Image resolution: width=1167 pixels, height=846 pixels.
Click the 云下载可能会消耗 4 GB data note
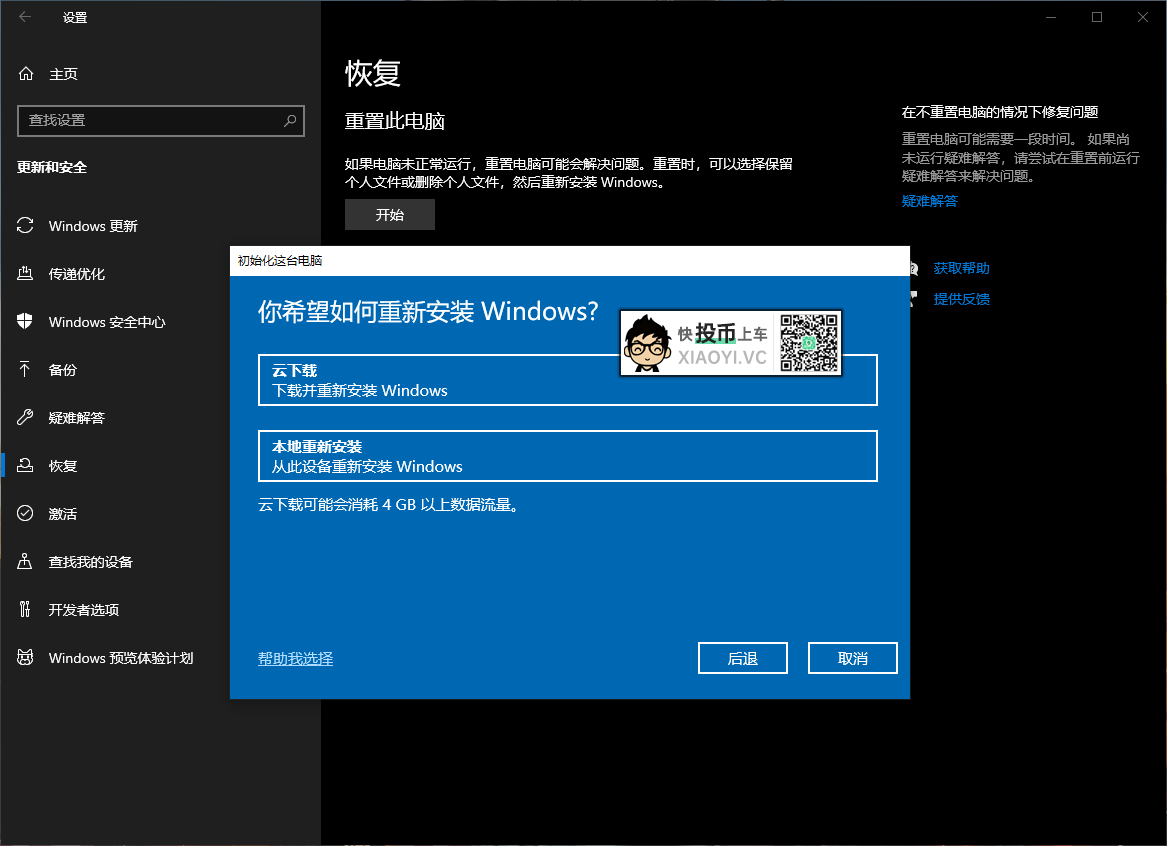click(389, 504)
